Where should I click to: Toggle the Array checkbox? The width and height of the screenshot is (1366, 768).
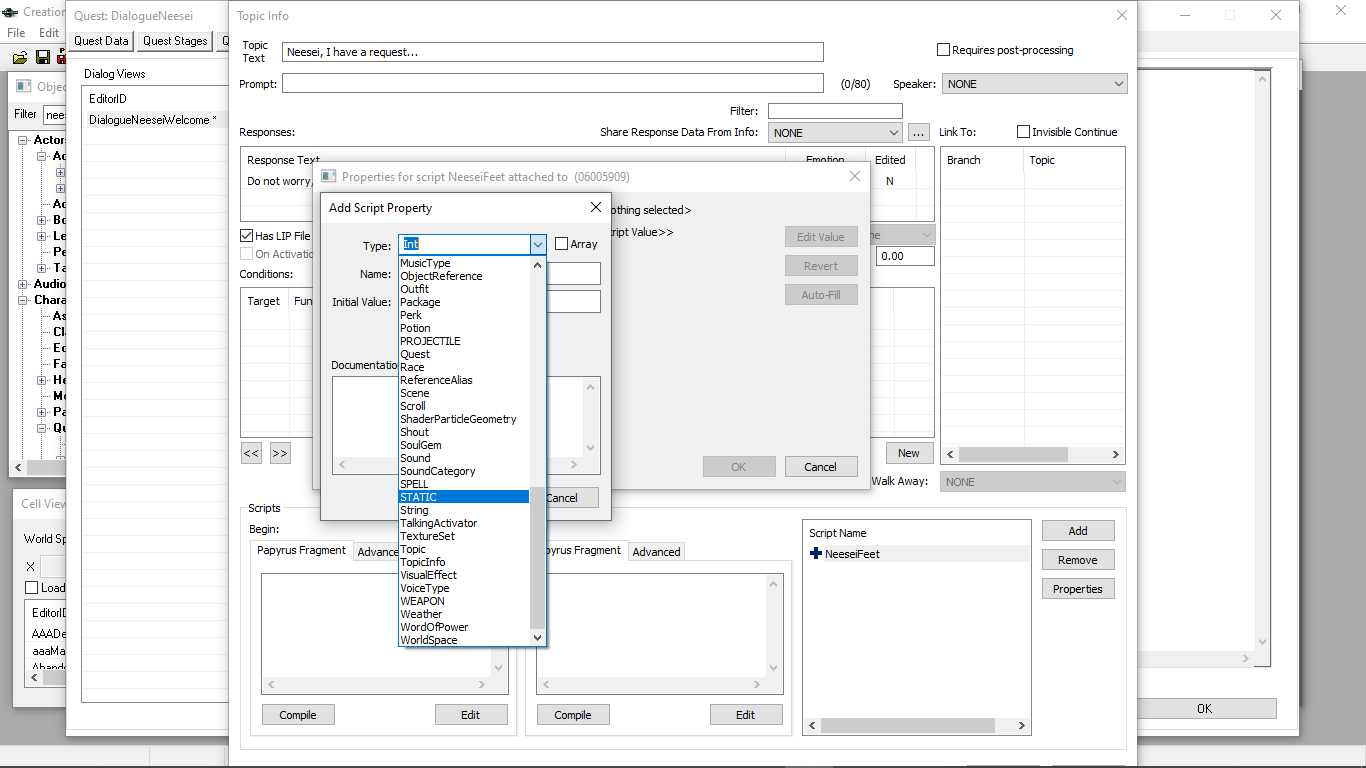point(562,244)
